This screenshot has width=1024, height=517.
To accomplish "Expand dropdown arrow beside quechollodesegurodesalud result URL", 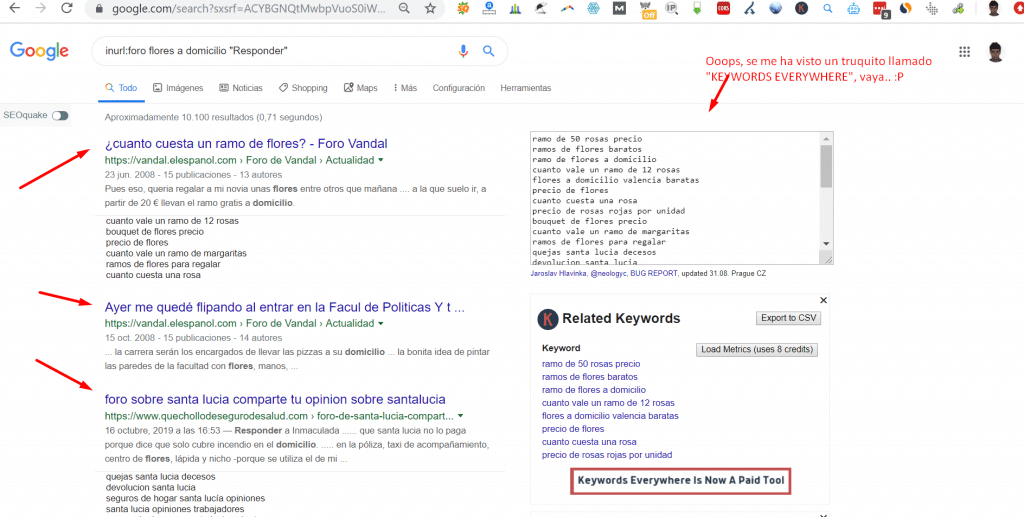I will click(460, 415).
